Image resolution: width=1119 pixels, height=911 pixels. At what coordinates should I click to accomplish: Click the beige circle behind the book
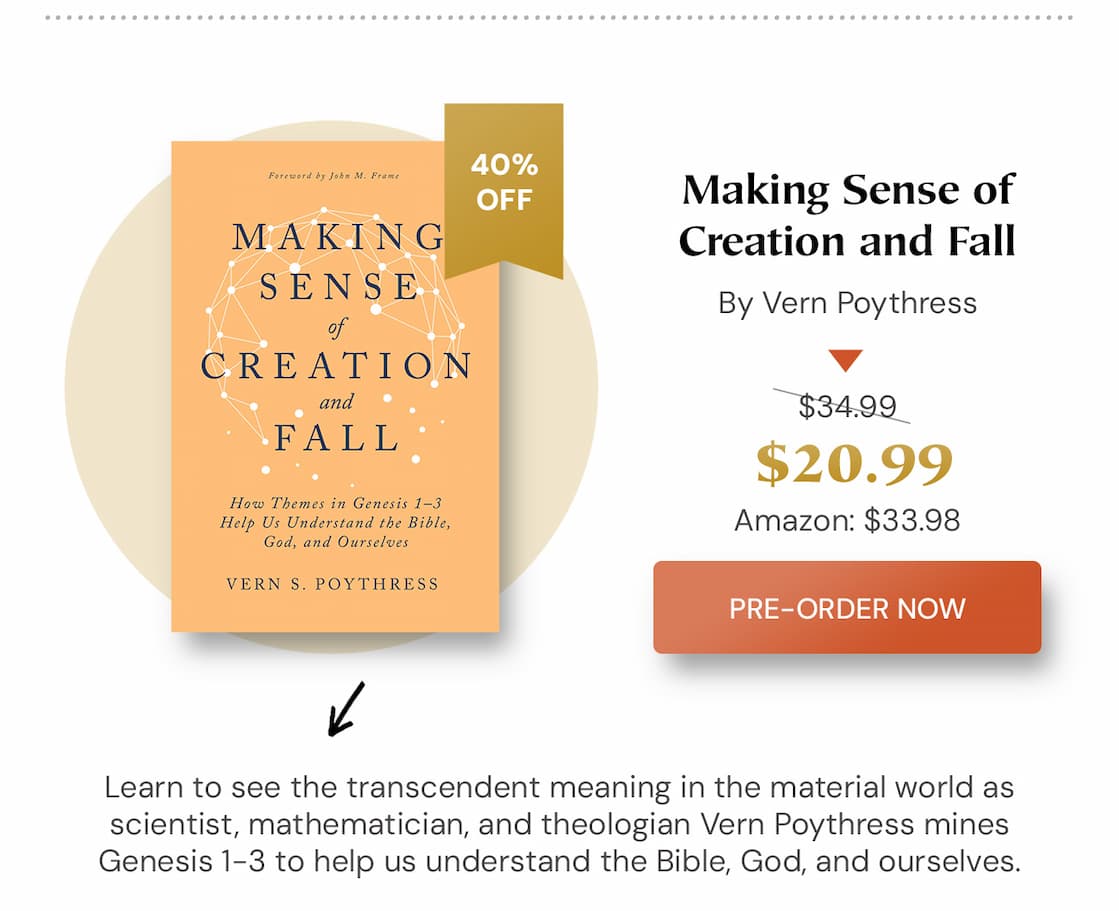point(130,400)
